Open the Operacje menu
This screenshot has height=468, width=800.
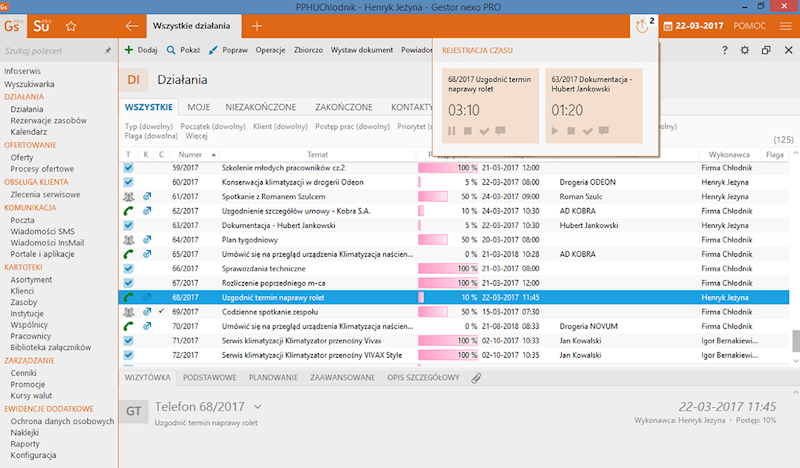pyautogui.click(x=270, y=50)
